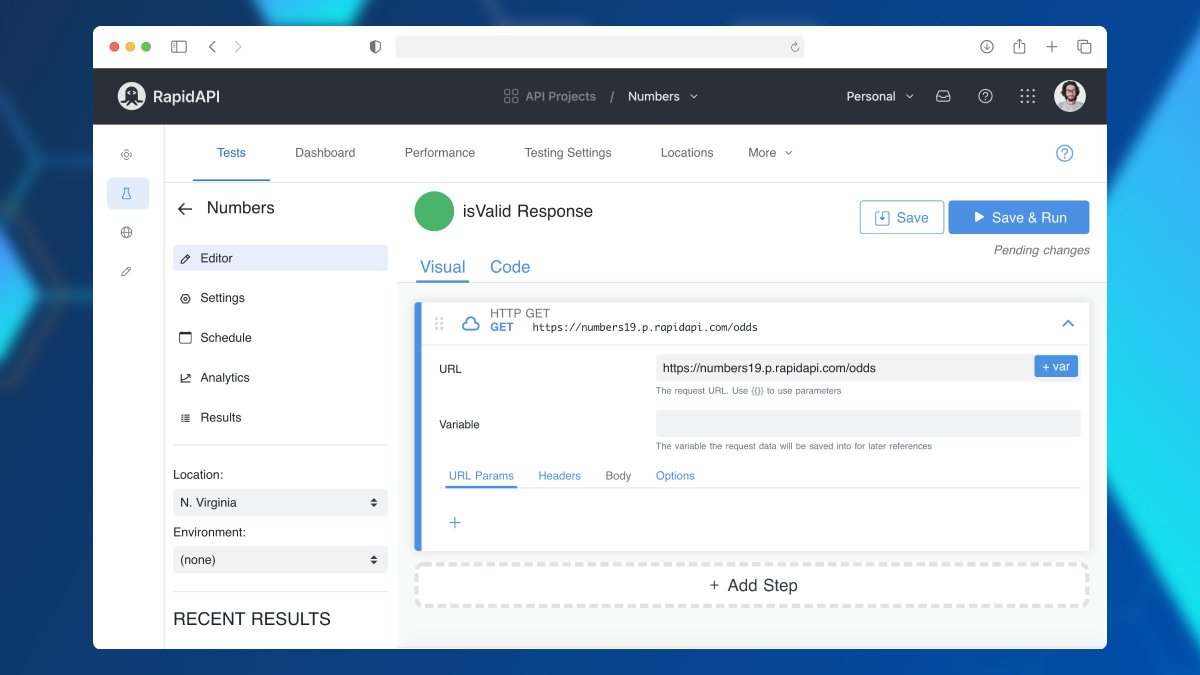Open the apps grid icon next to the avatar
1200x675 pixels.
click(1027, 95)
